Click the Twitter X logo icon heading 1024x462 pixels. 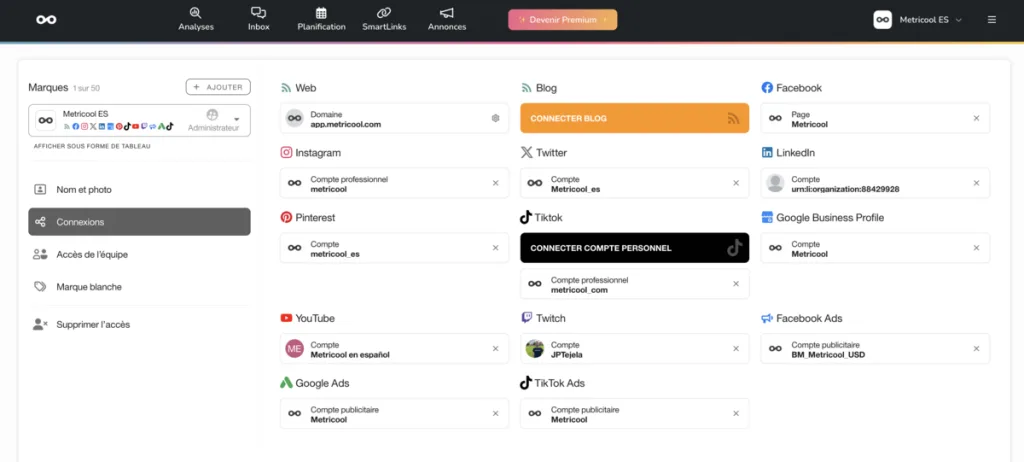pyautogui.click(x=526, y=152)
